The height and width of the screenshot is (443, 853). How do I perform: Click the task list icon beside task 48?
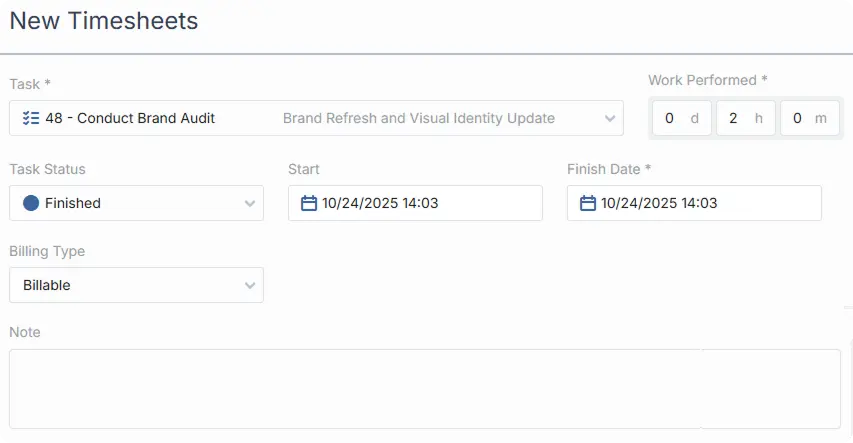click(x=31, y=118)
